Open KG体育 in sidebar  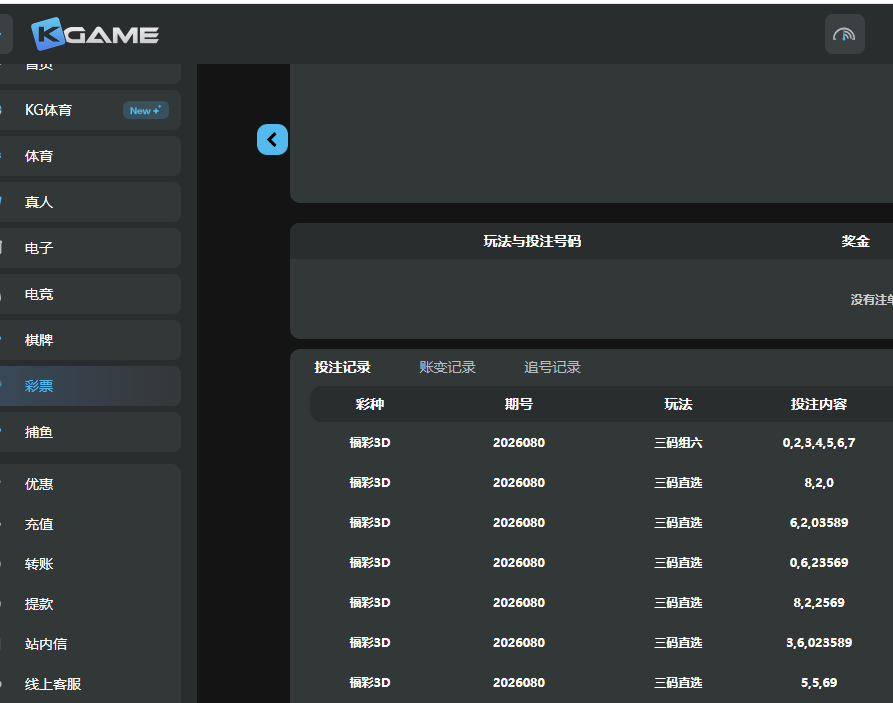click(x=49, y=110)
